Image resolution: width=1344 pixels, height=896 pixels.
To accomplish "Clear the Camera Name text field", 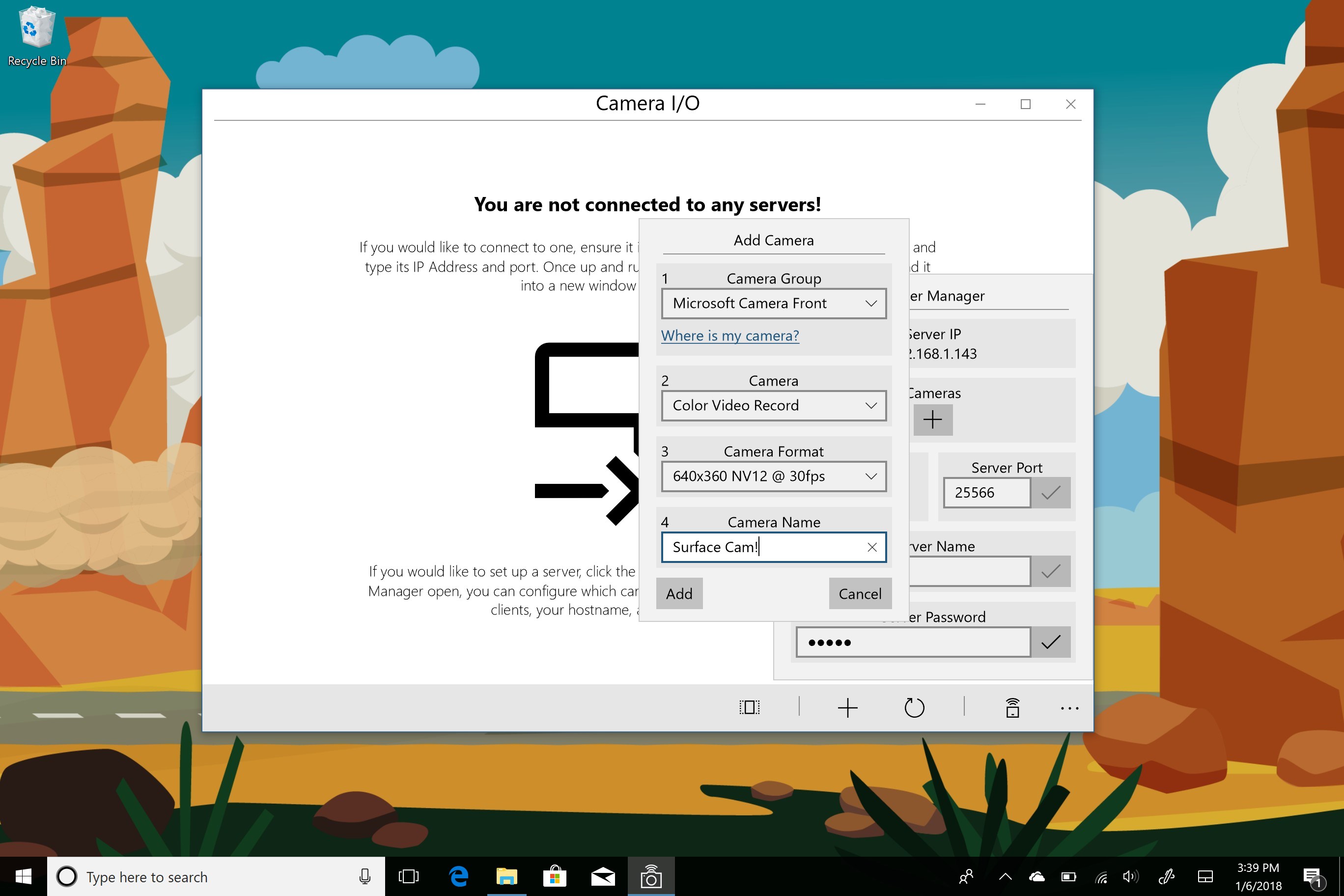I will tap(872, 547).
